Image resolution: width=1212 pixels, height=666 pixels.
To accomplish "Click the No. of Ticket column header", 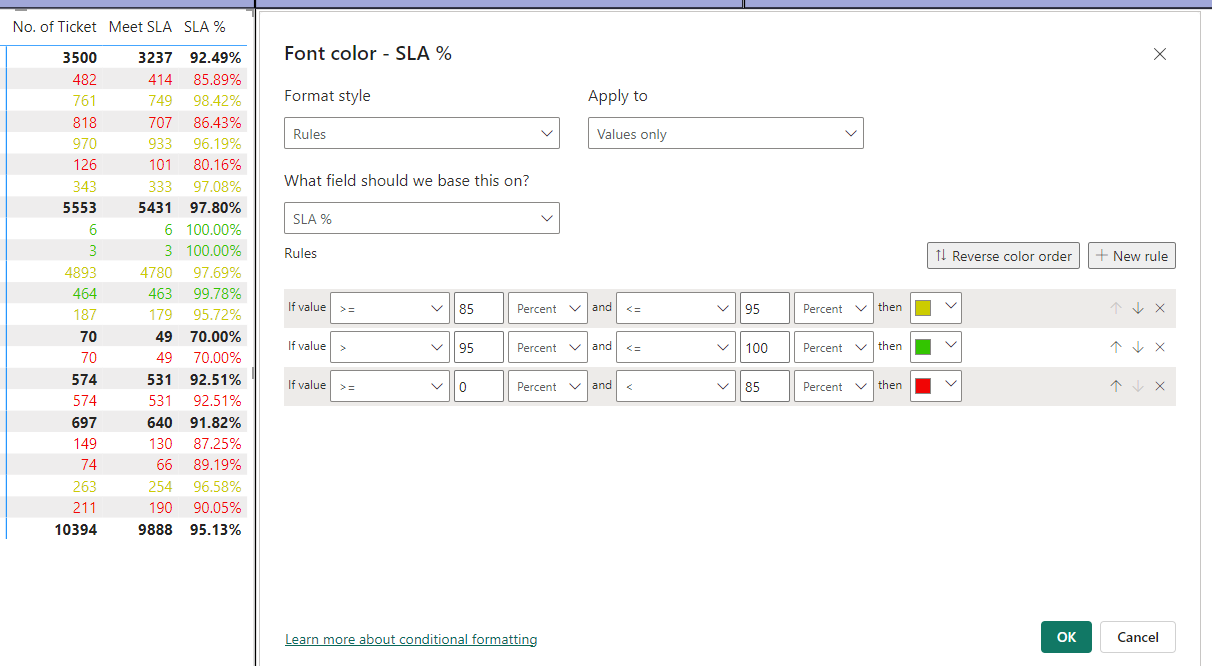I will tap(55, 27).
